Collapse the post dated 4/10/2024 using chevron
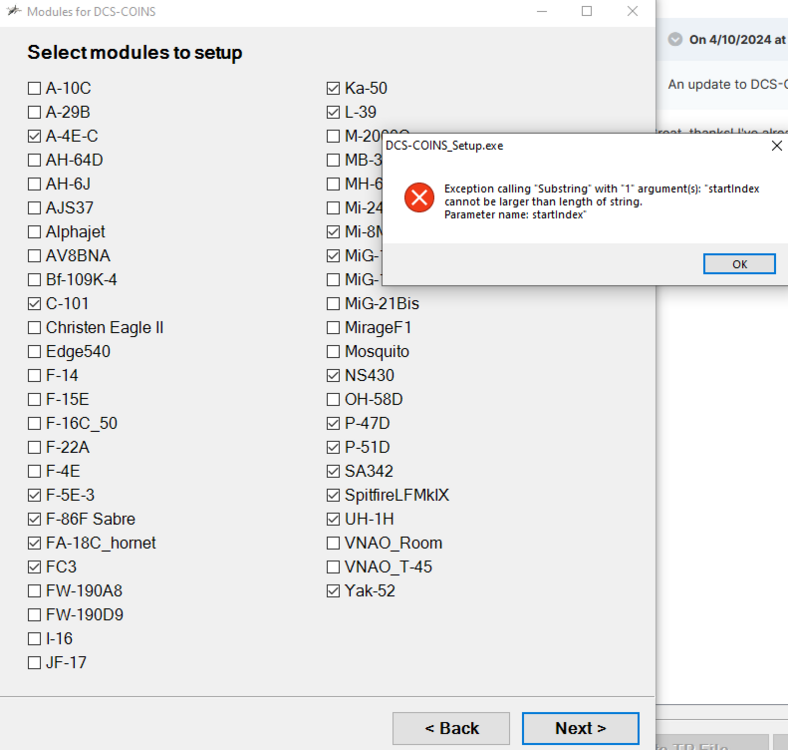The width and height of the screenshot is (788, 750). [x=675, y=40]
